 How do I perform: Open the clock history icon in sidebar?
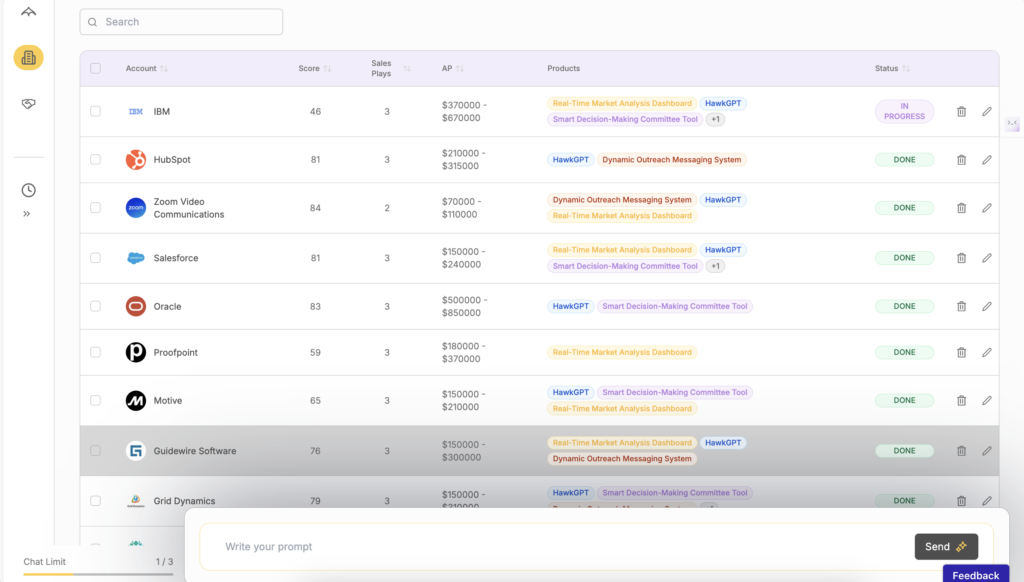coord(28,190)
